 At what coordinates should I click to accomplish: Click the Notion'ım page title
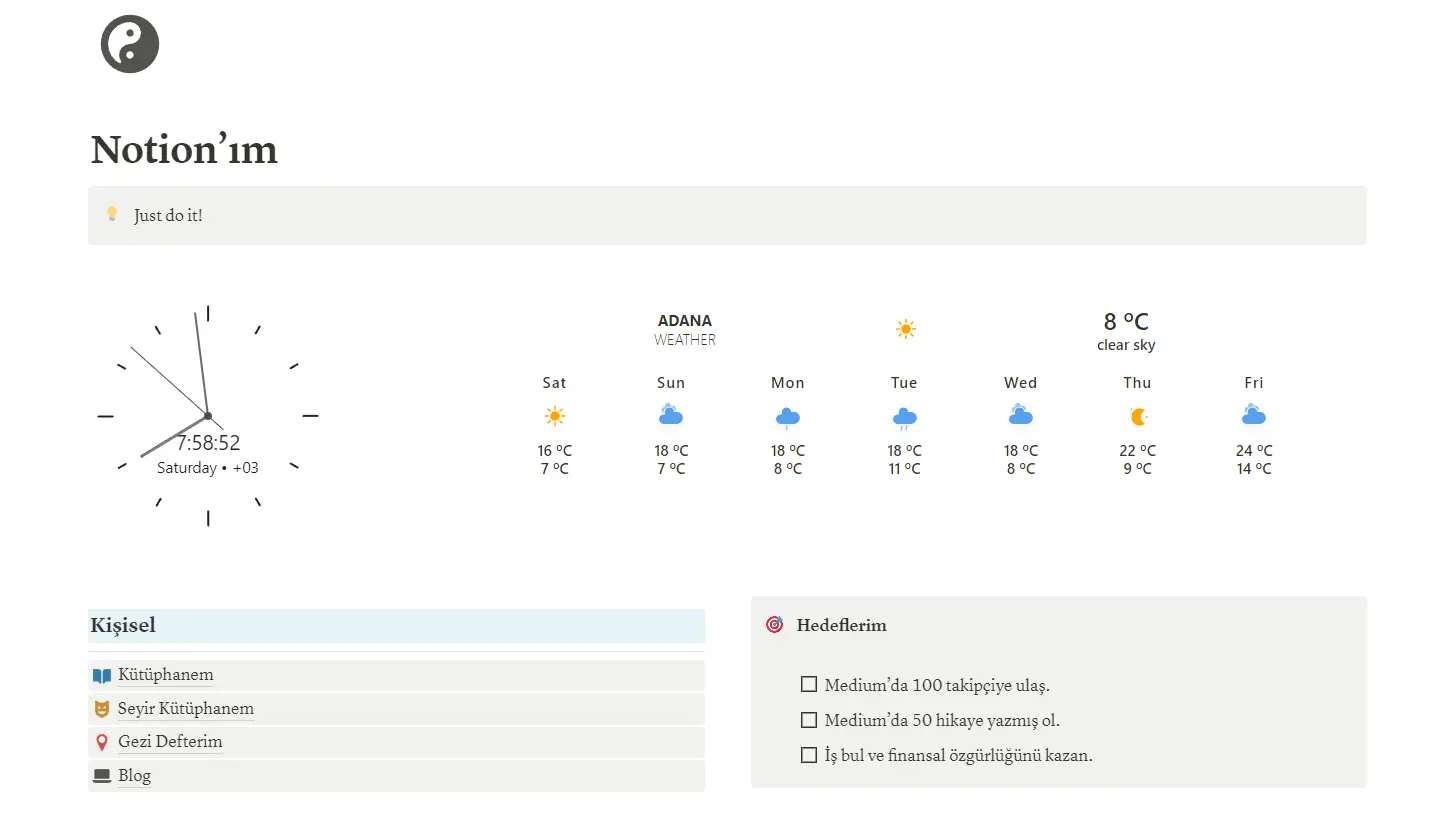pos(184,150)
